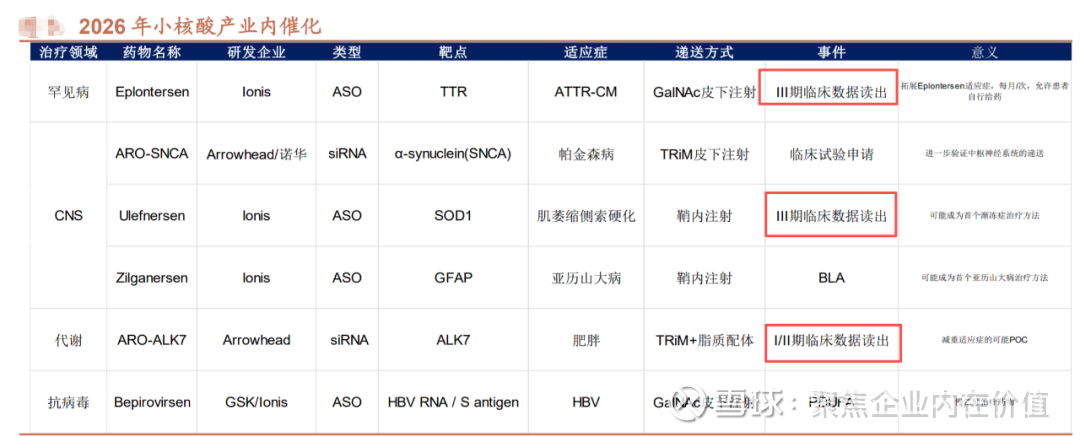Select the "治疗领域" column header
This screenshot has width=1080, height=437.
68,52
